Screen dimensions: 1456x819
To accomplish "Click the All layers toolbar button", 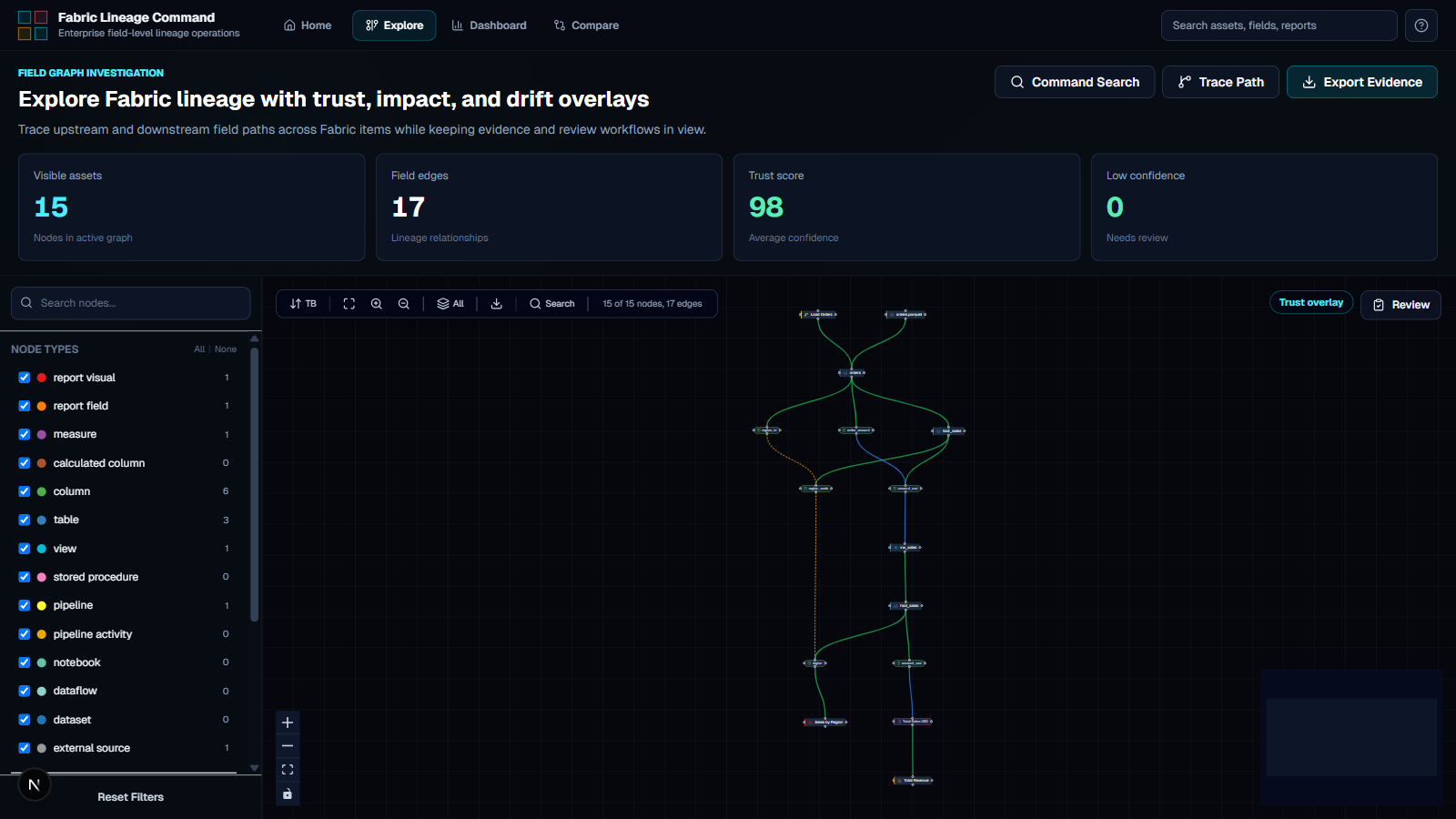I will pos(450,304).
